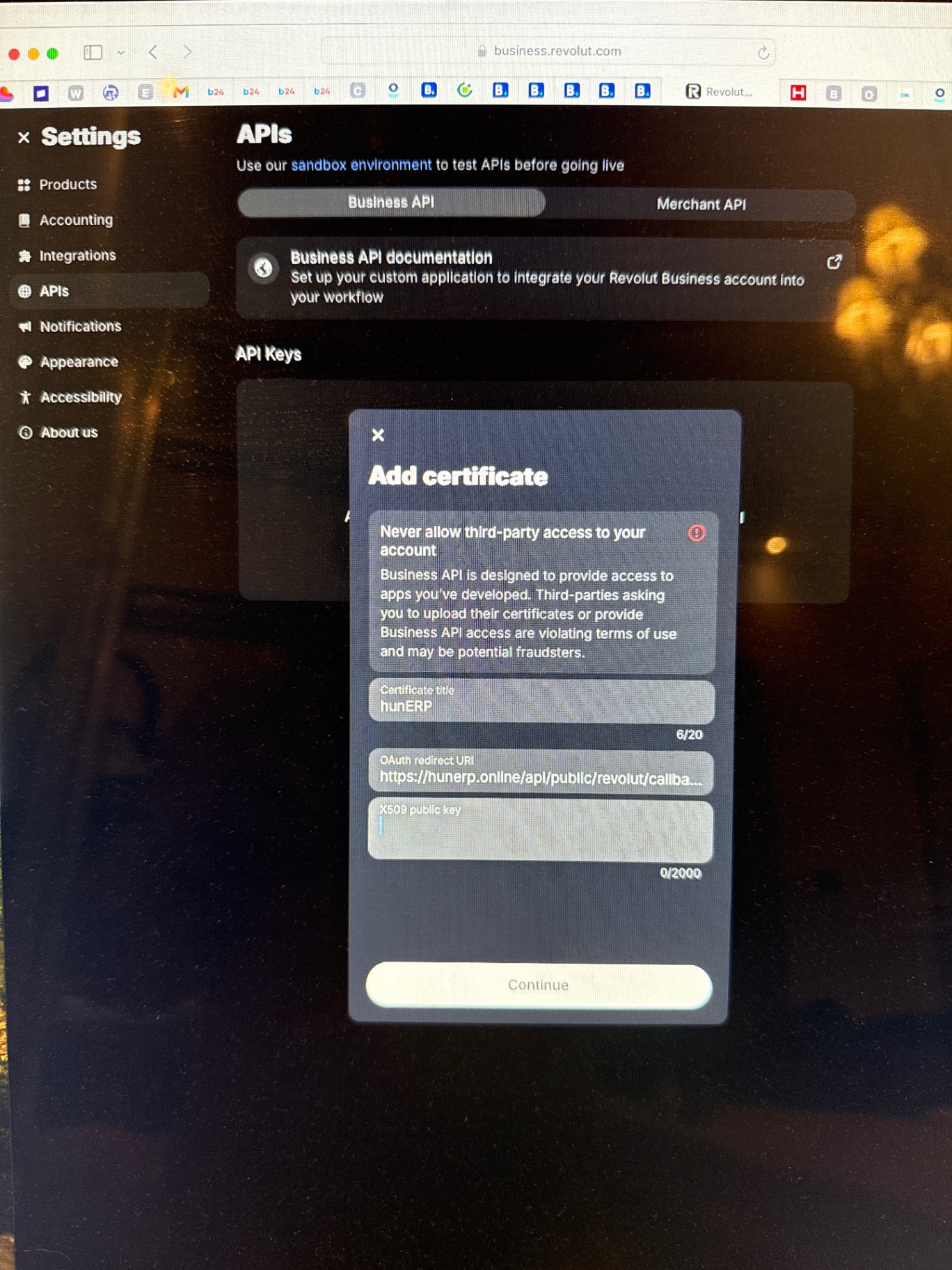
Task: Go back with the Safari back arrow
Action: pyautogui.click(x=153, y=52)
